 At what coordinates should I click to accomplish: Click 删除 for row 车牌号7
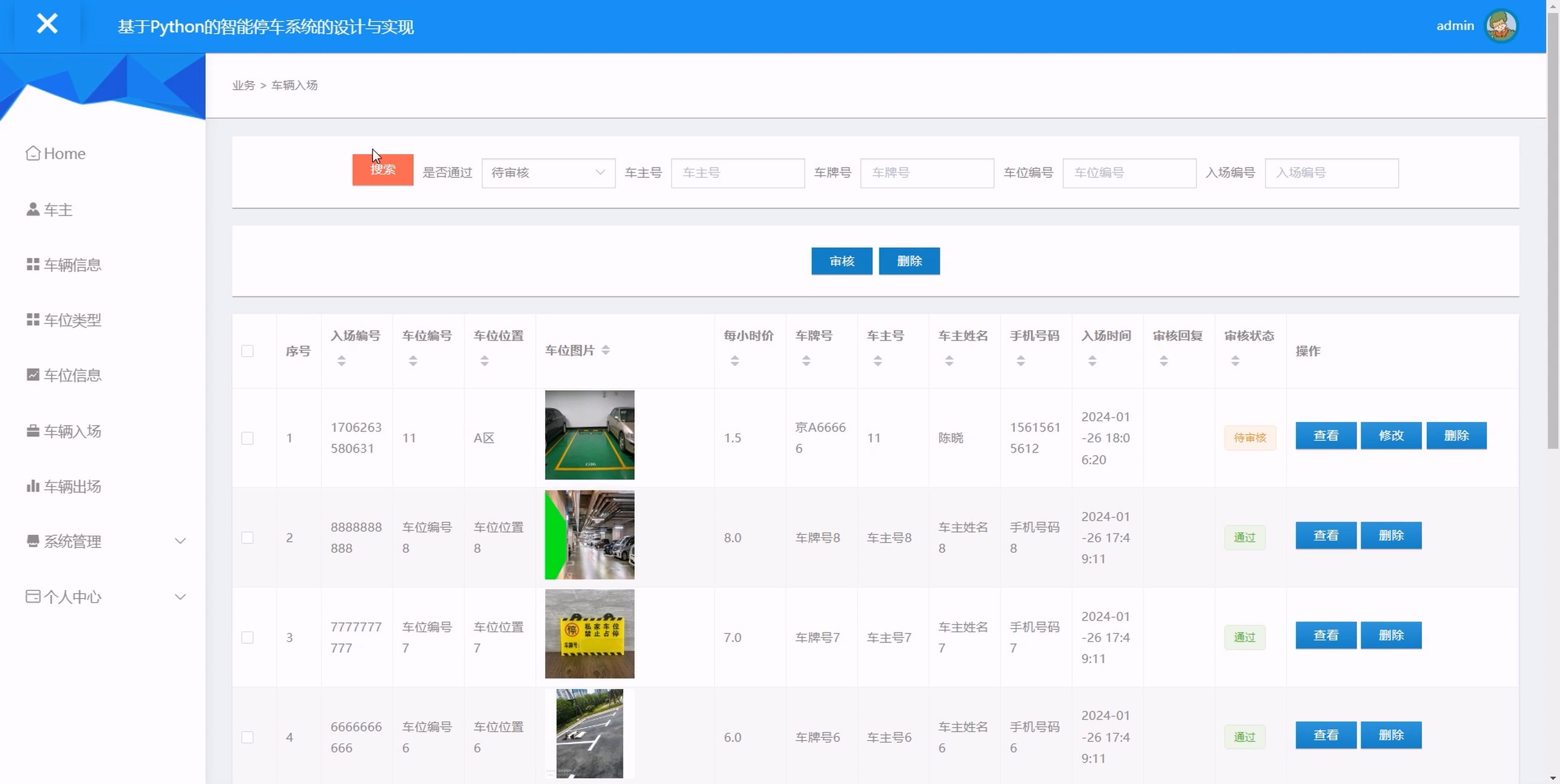(x=1391, y=635)
